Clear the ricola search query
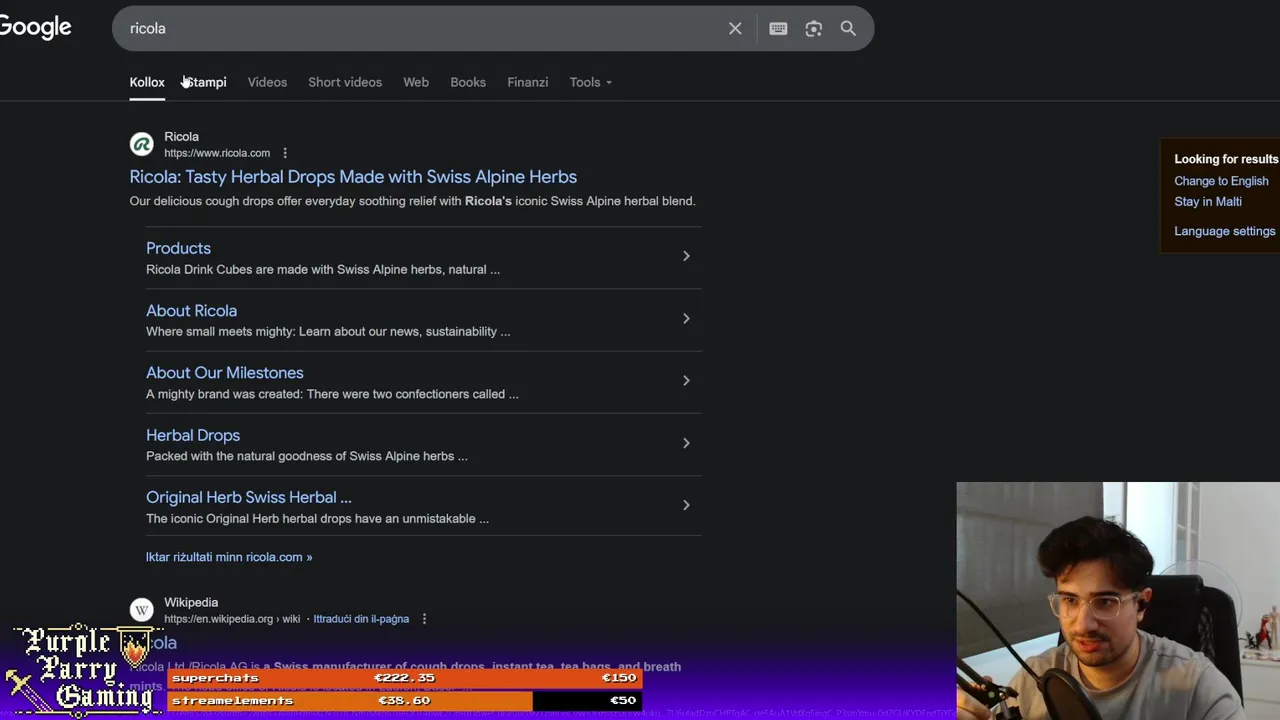Viewport: 1280px width, 720px height. 735,28
